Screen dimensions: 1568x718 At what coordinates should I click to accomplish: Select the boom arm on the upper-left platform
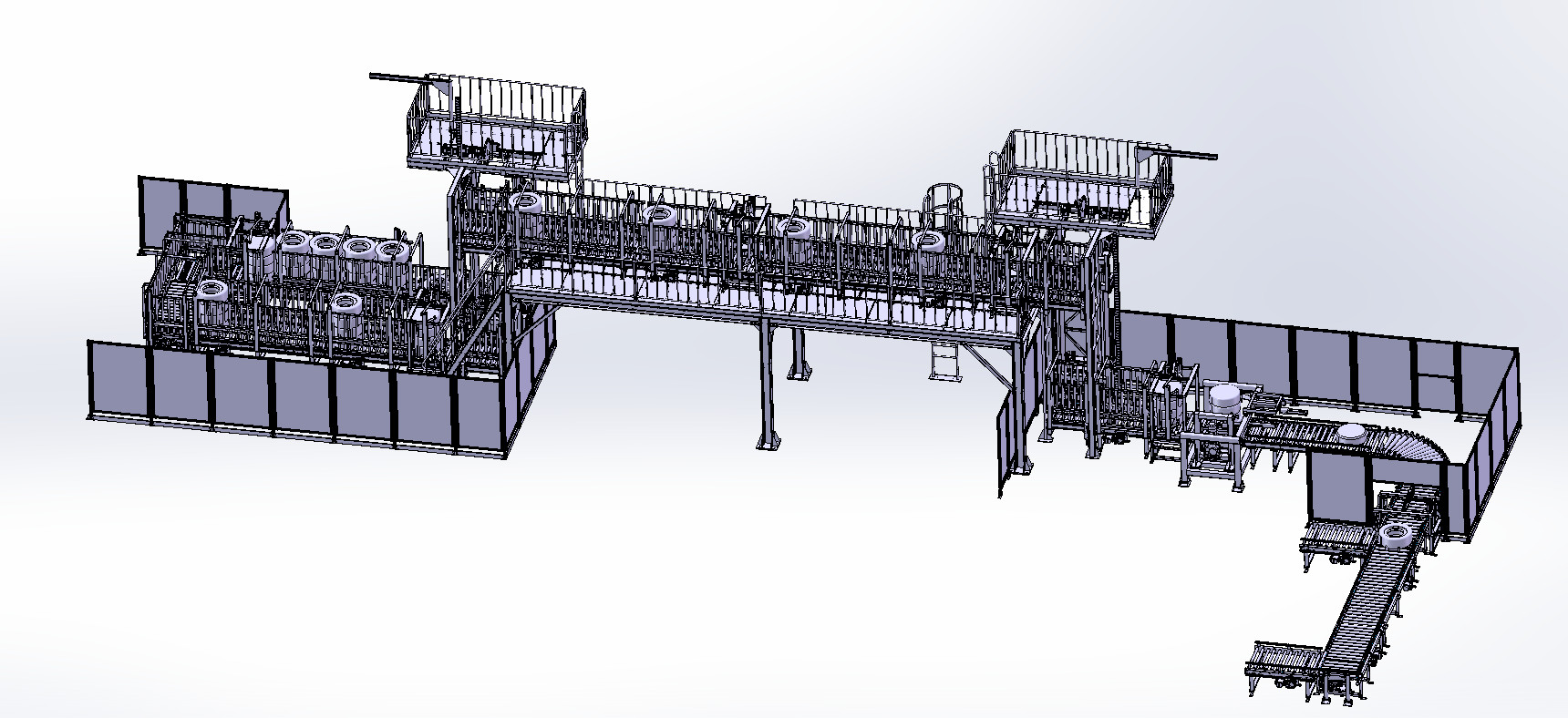pos(401,78)
